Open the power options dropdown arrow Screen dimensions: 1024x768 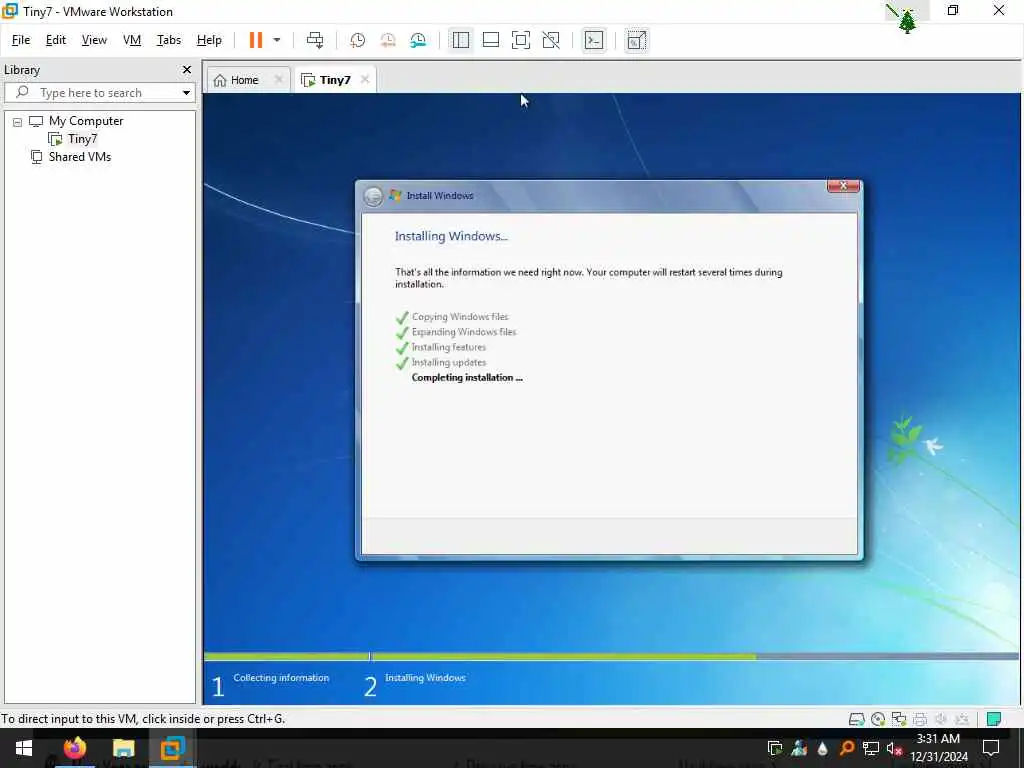click(x=277, y=40)
